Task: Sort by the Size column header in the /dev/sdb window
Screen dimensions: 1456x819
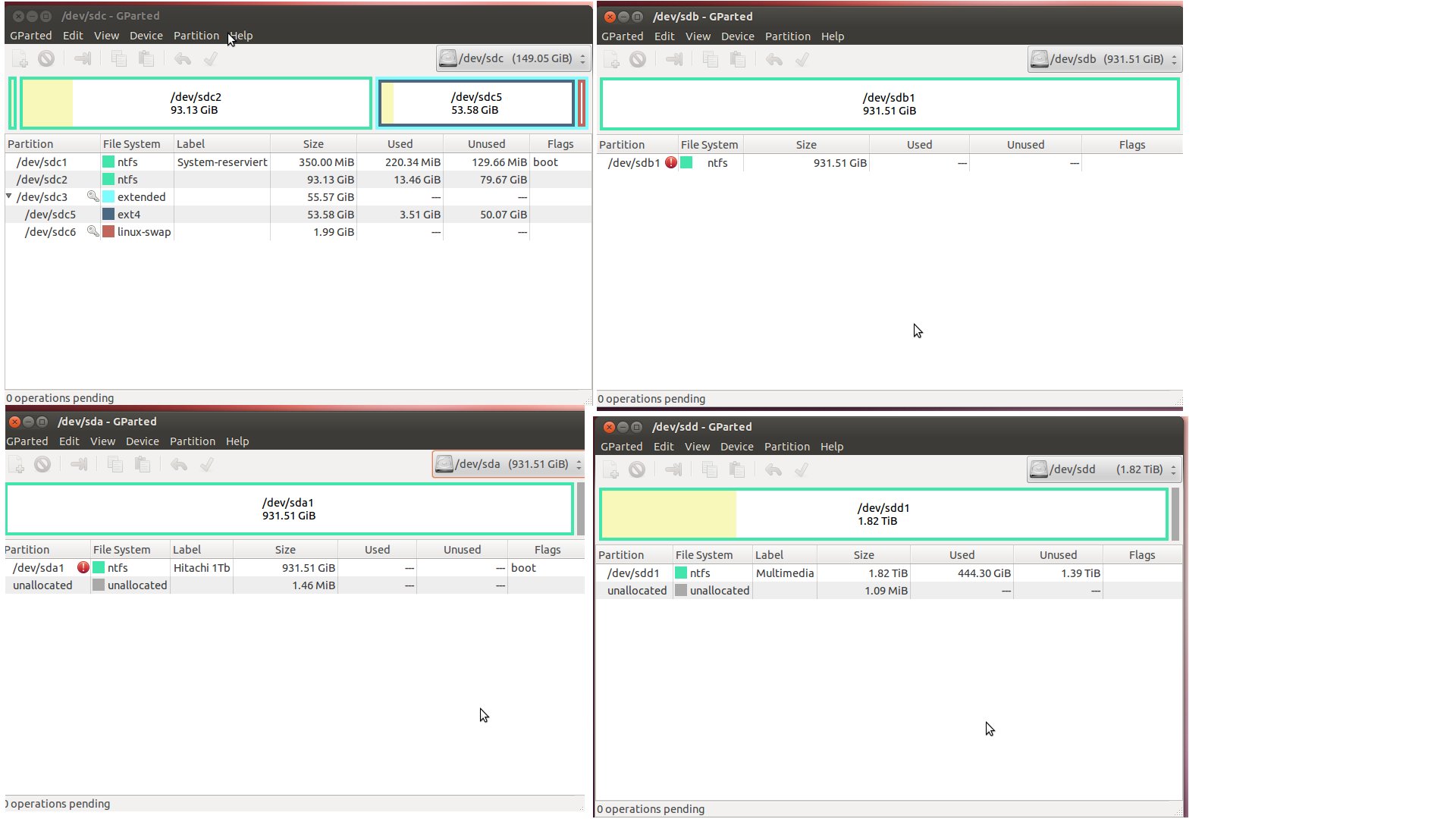Action: click(805, 145)
